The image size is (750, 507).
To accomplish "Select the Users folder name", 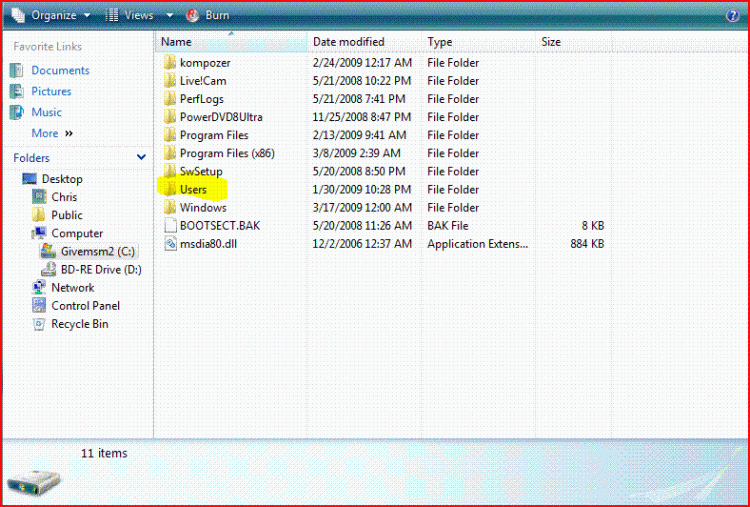I will 193,190.
